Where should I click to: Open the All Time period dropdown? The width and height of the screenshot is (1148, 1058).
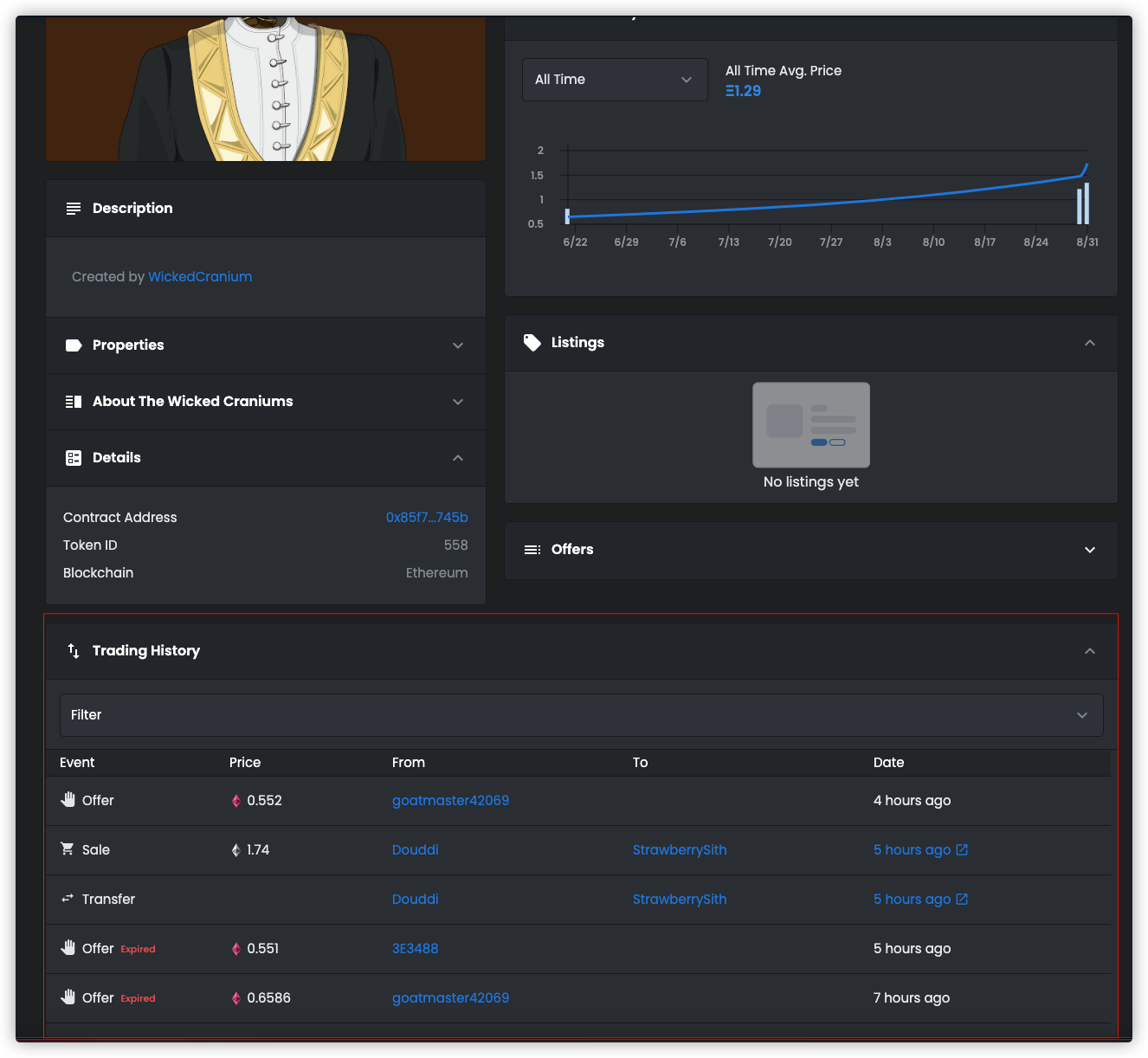pos(615,79)
